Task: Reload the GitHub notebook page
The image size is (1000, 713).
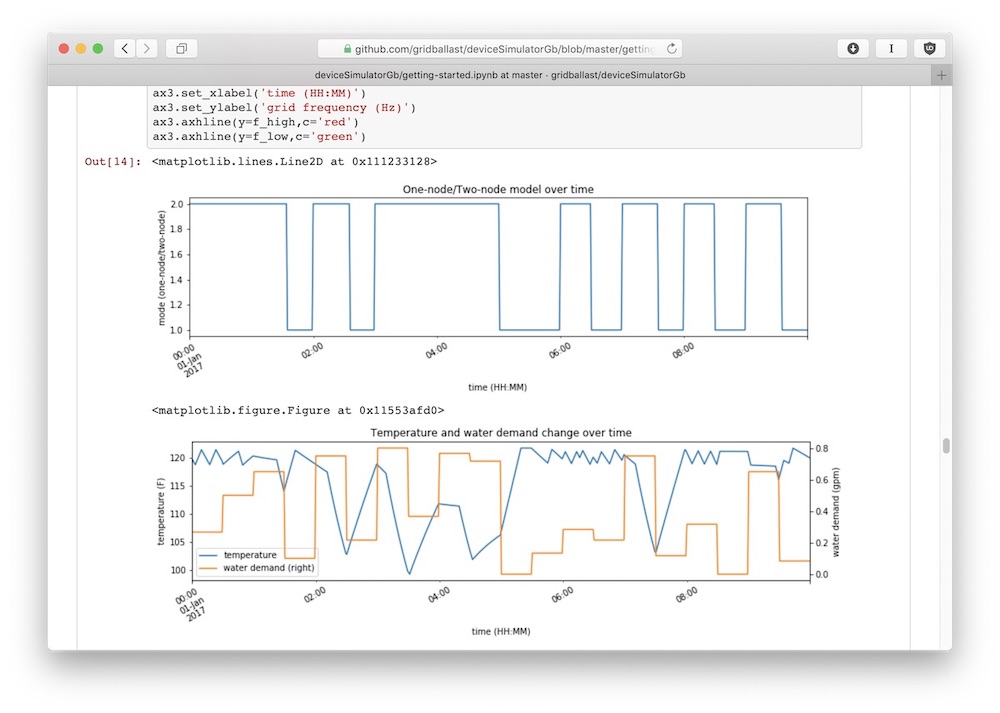Action: [672, 48]
